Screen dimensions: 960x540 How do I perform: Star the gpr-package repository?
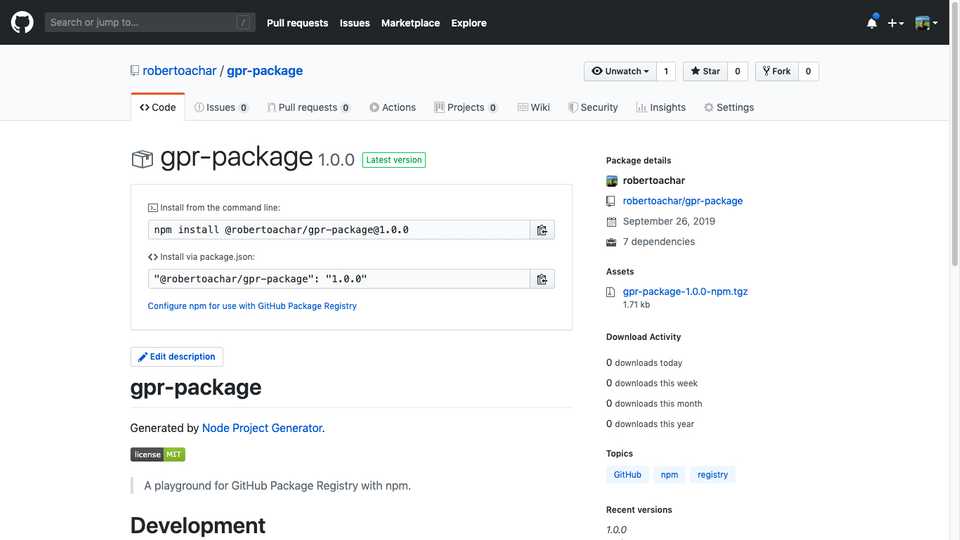705,71
